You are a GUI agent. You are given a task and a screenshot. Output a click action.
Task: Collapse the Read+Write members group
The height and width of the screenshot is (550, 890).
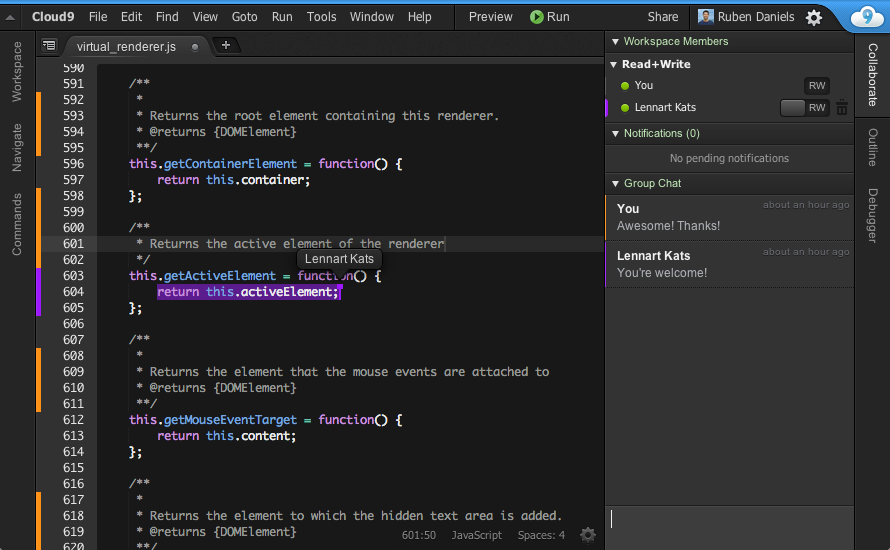tap(614, 65)
